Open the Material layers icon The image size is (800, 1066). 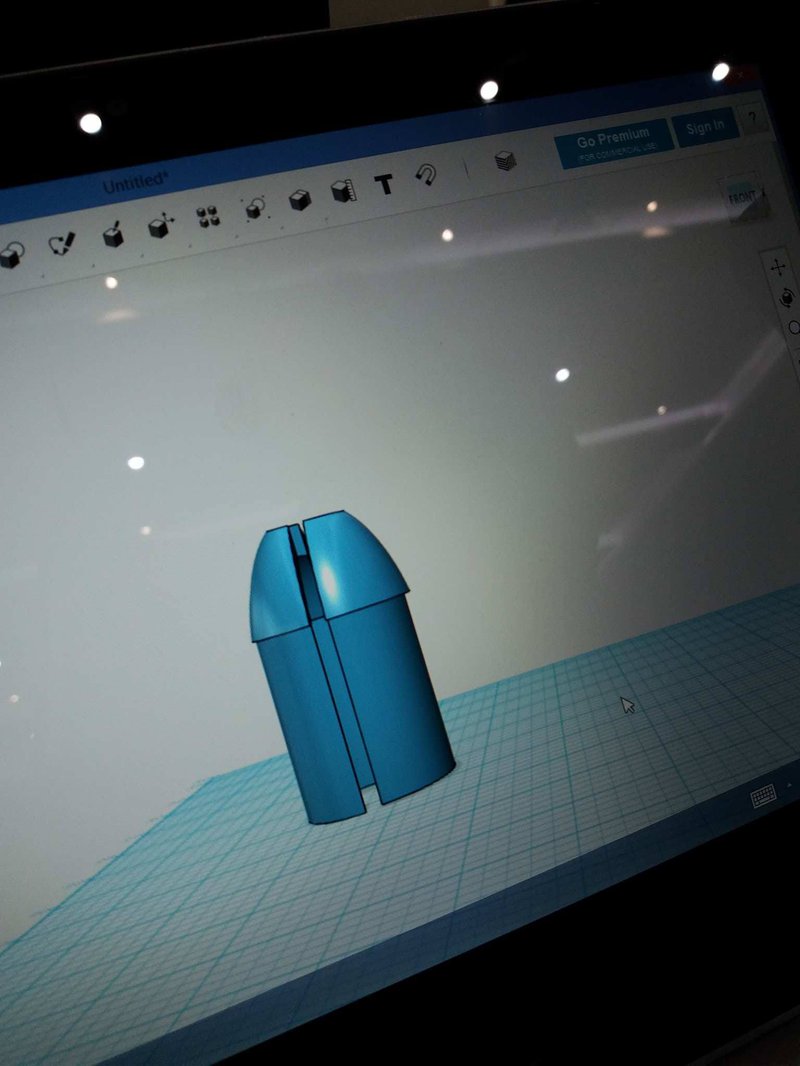506,160
